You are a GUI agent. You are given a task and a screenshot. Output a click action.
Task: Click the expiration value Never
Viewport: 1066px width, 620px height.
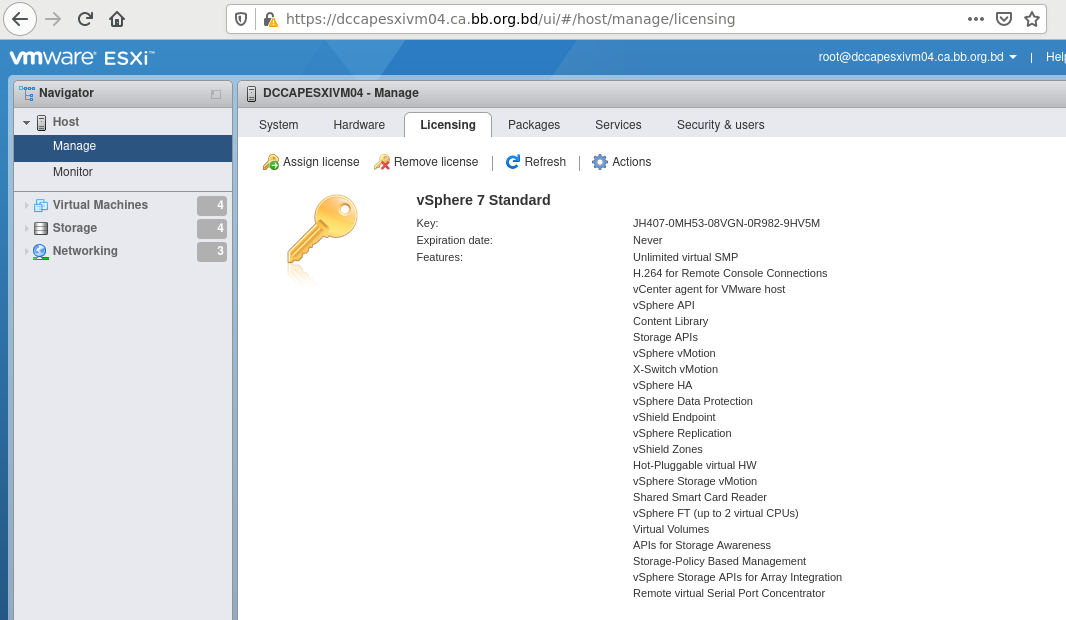coord(647,241)
